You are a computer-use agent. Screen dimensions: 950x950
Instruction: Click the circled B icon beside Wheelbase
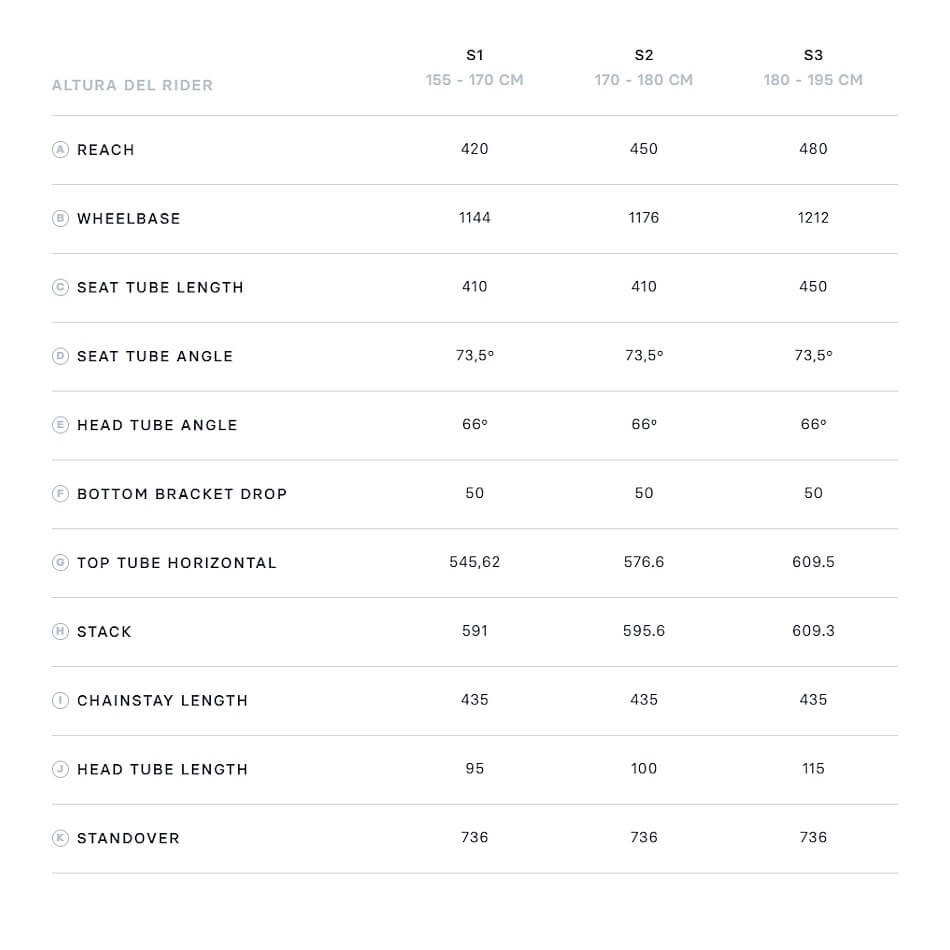tap(60, 219)
